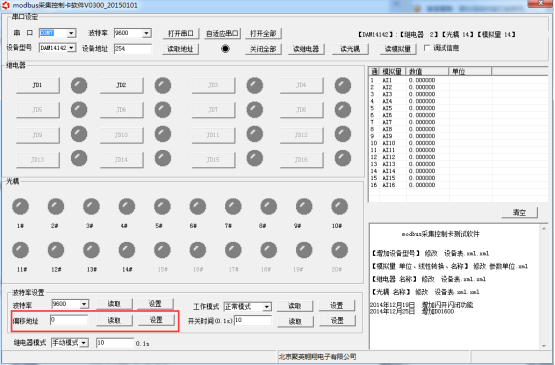The width and height of the screenshot is (555, 365).
Task: Click the 单位 column header
Action: point(470,72)
